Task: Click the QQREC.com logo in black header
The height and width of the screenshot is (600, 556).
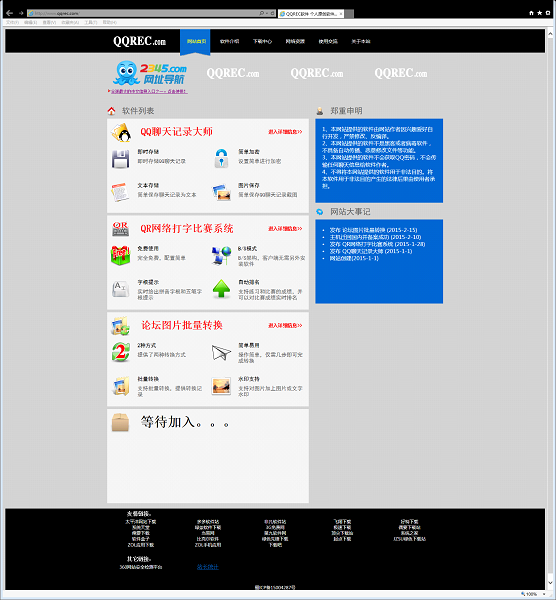Action: pyautogui.click(x=140, y=41)
